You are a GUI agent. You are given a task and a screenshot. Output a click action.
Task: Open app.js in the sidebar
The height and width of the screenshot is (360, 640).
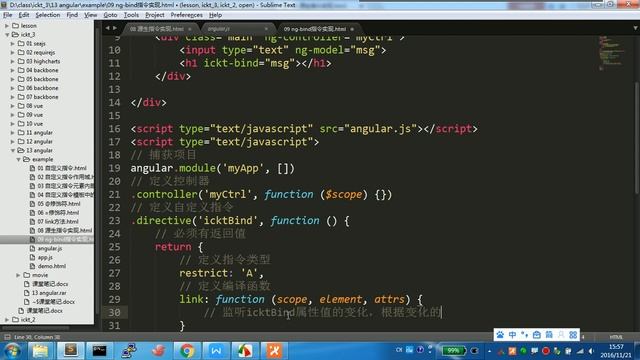click(x=45, y=257)
